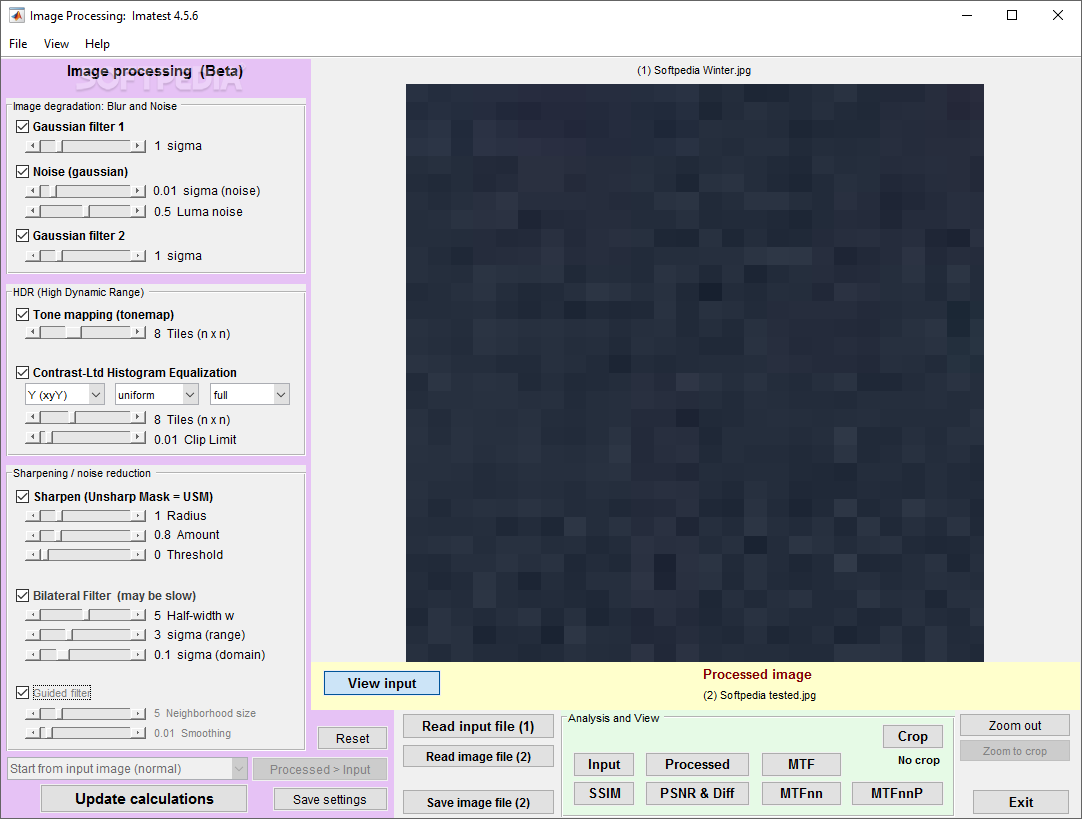Click left arrow of Gaussian filter 1 sigma slider

pyautogui.click(x=32, y=146)
